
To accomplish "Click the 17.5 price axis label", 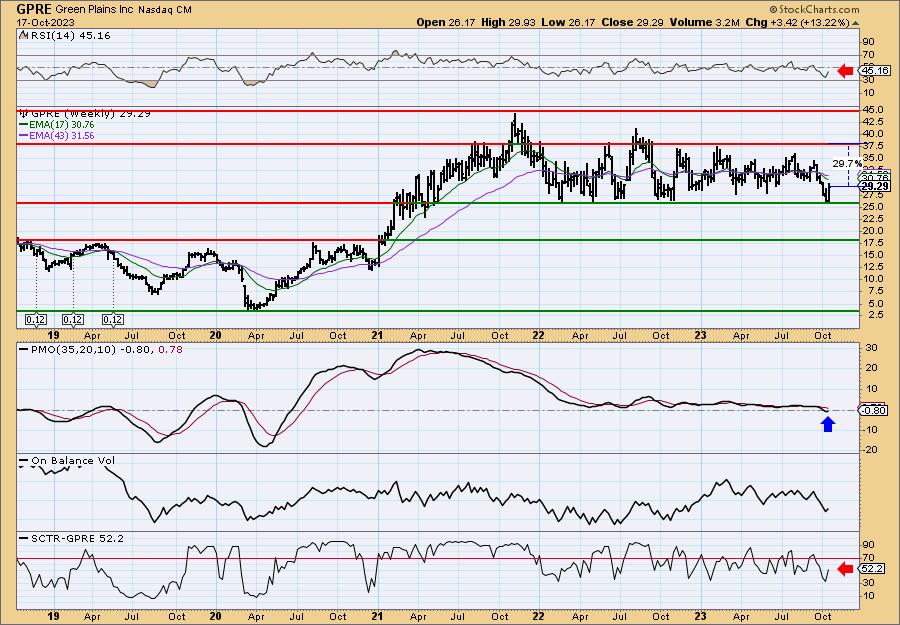I will tap(873, 242).
